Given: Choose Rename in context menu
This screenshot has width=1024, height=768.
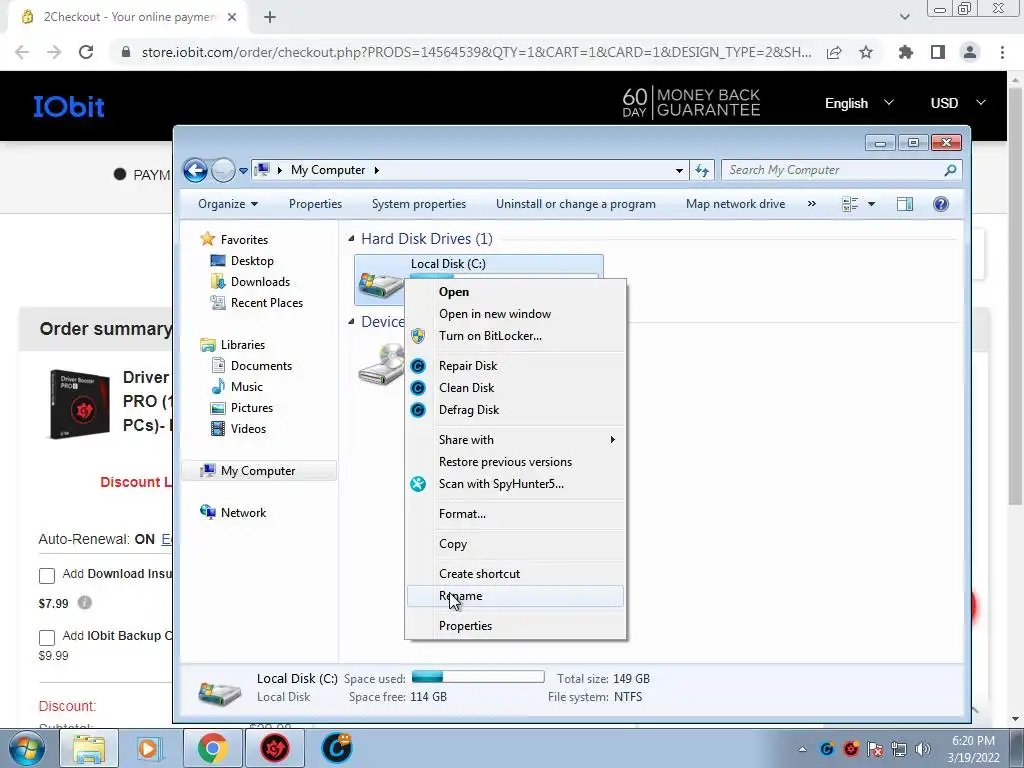Looking at the screenshot, I should [x=515, y=596].
